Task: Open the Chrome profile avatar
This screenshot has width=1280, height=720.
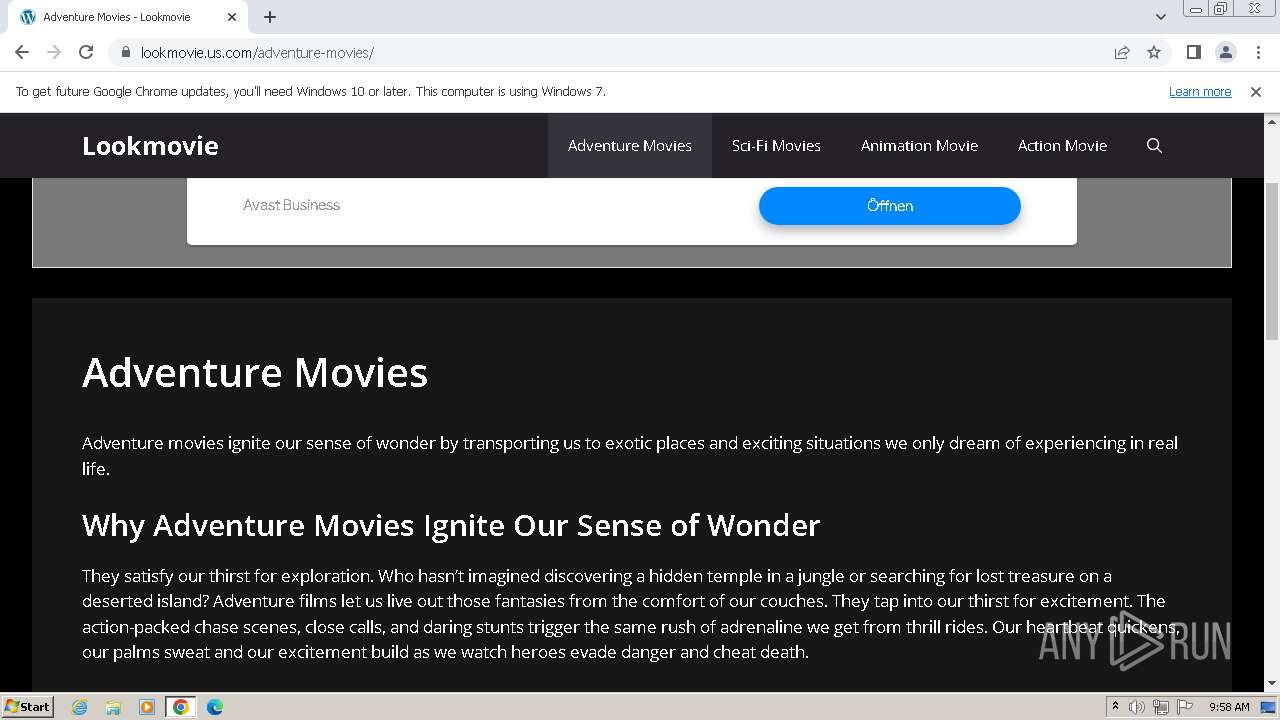Action: coord(1225,52)
